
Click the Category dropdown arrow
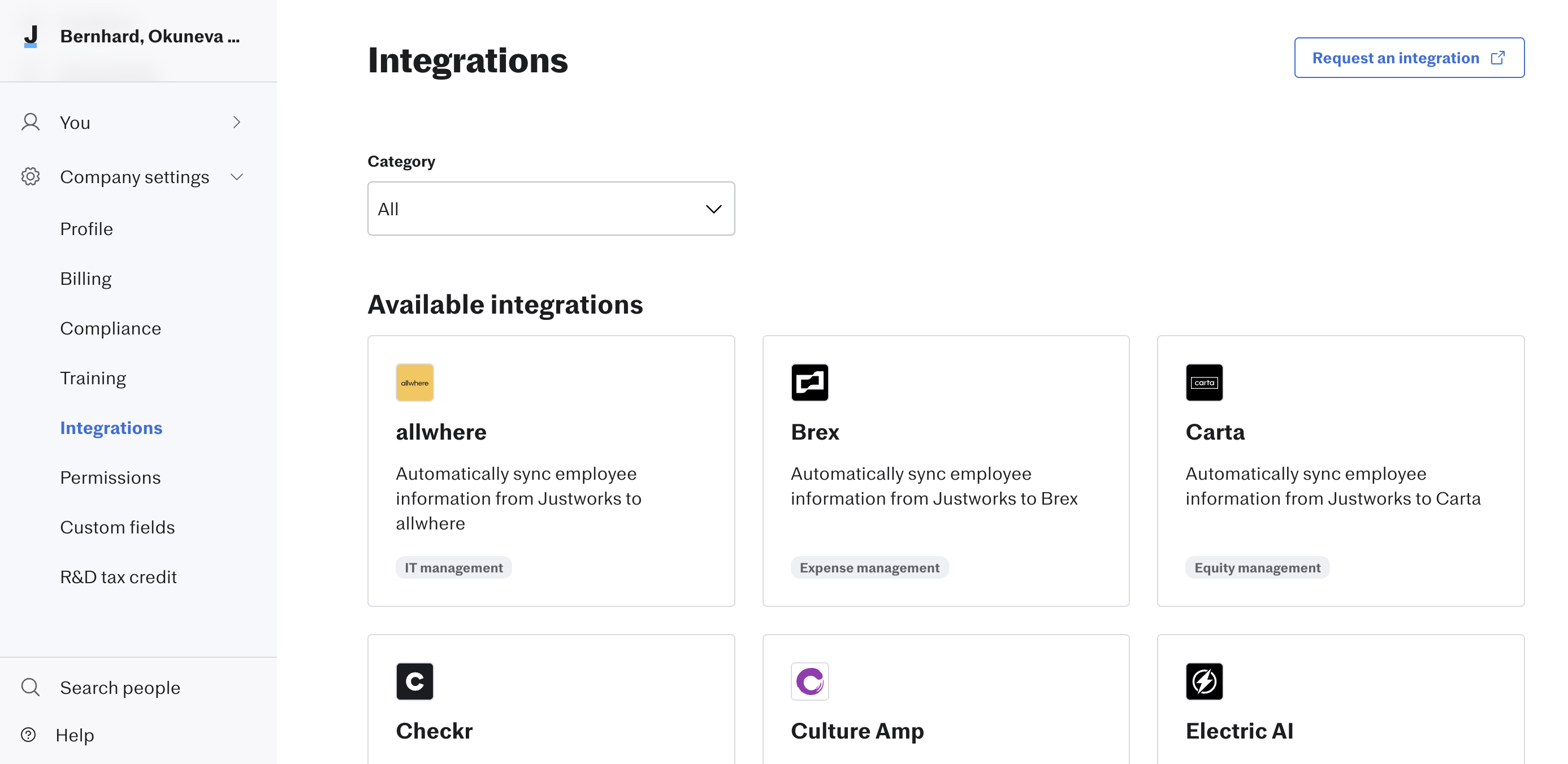713,210
